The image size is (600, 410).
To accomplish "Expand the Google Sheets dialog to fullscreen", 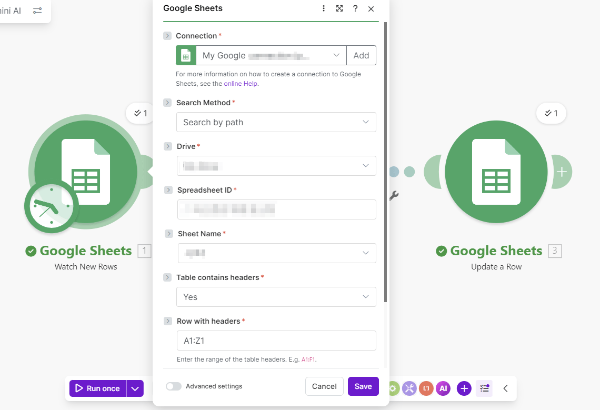I will pyautogui.click(x=339, y=8).
